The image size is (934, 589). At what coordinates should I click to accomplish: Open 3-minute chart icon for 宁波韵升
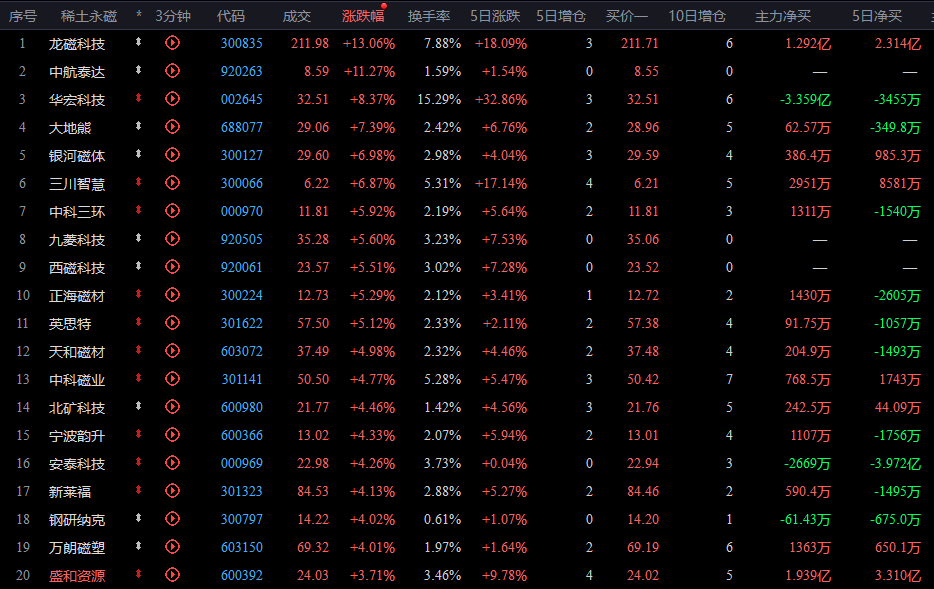click(172, 435)
